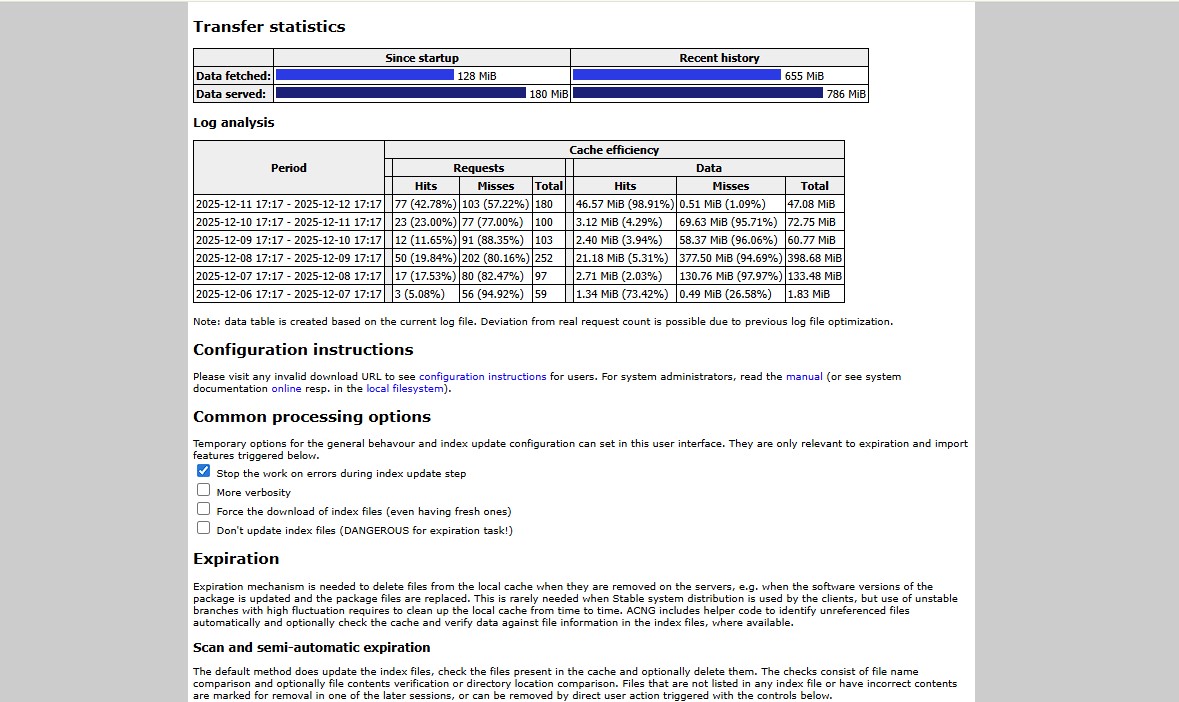Click the Period column header
This screenshot has height=702, width=1179.
point(289,168)
